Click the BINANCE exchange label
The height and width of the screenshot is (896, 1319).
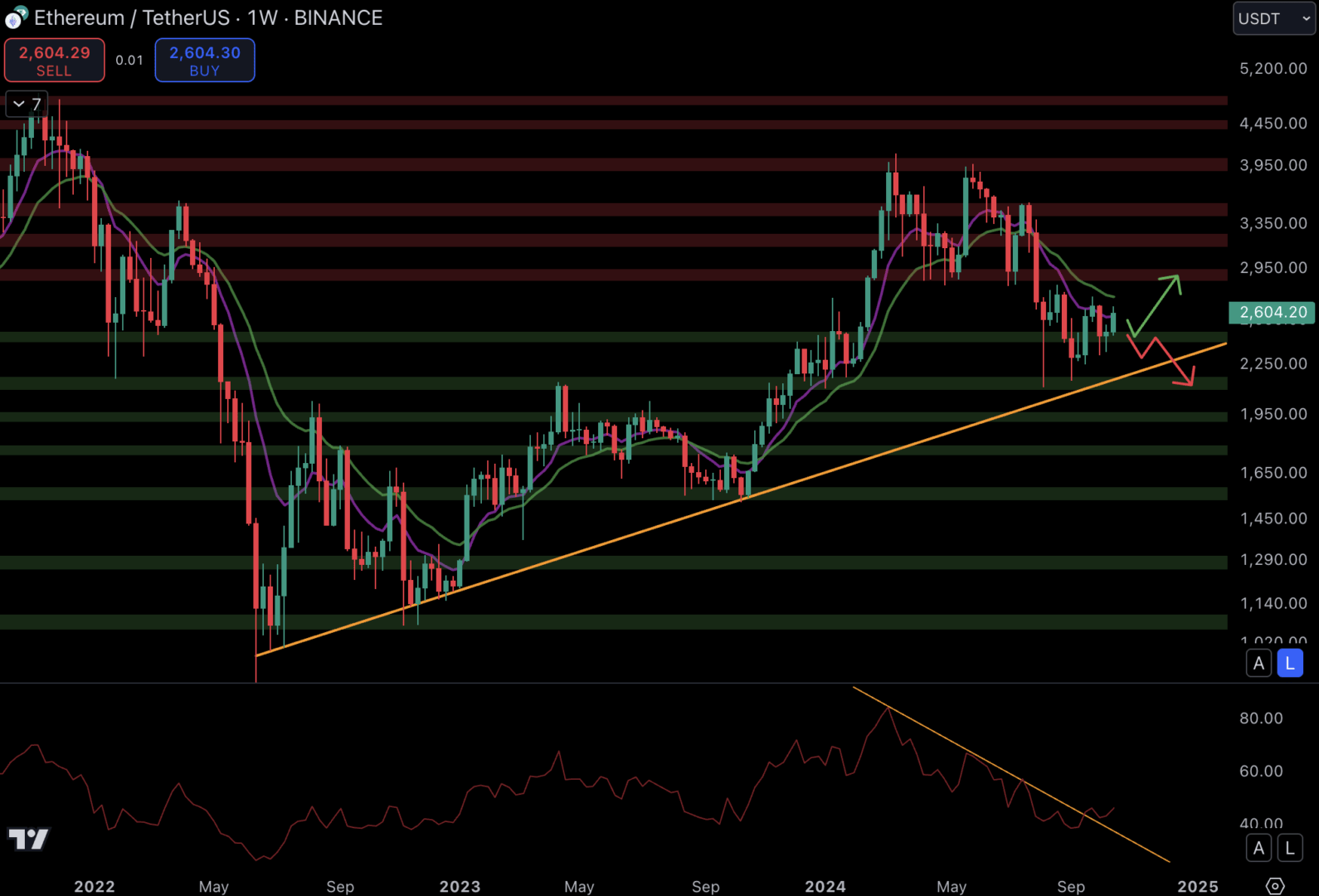pos(338,17)
